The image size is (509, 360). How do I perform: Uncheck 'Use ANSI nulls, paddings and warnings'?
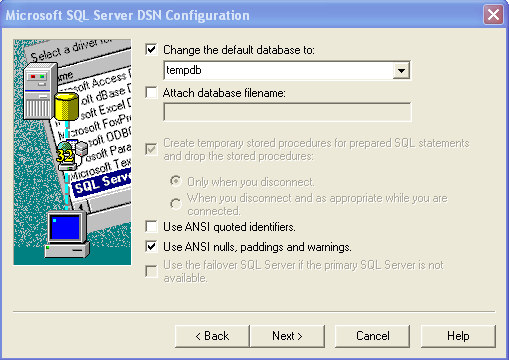point(151,247)
